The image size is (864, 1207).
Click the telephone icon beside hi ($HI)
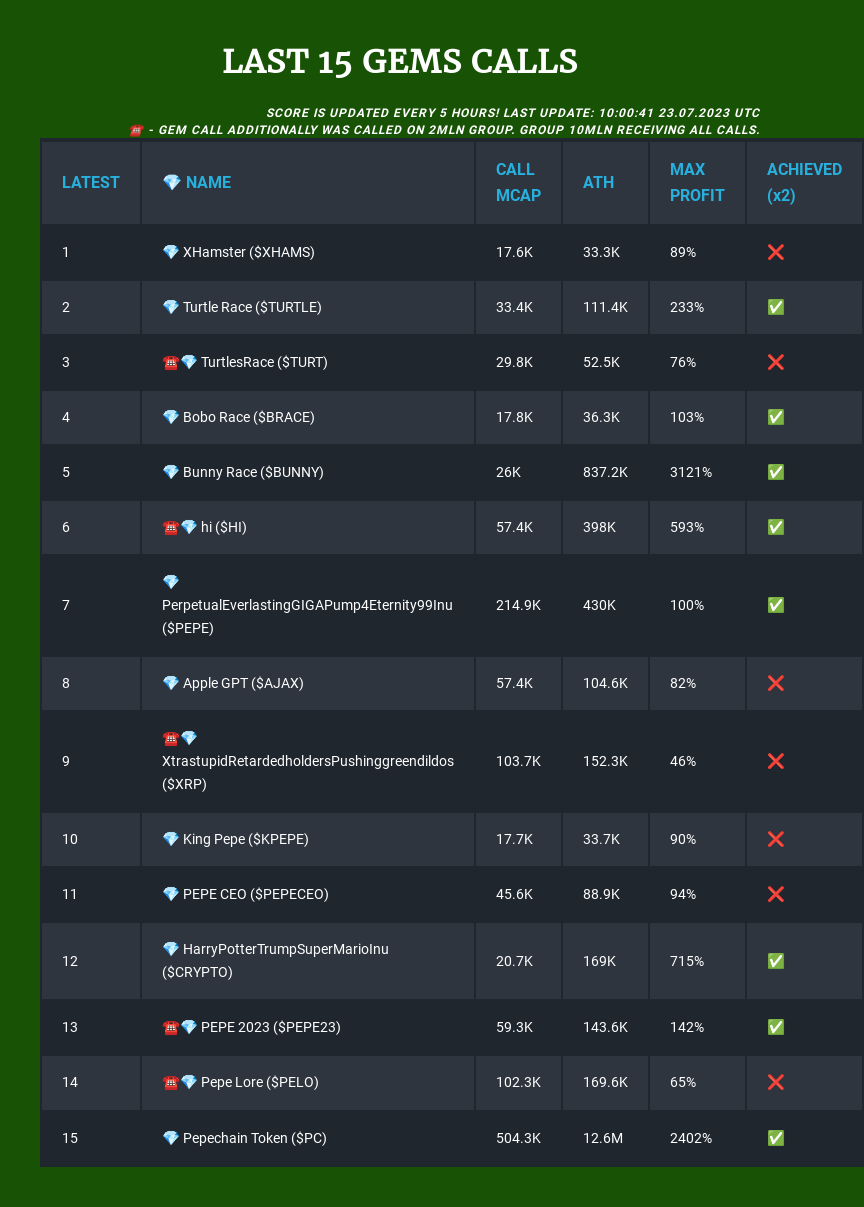170,527
